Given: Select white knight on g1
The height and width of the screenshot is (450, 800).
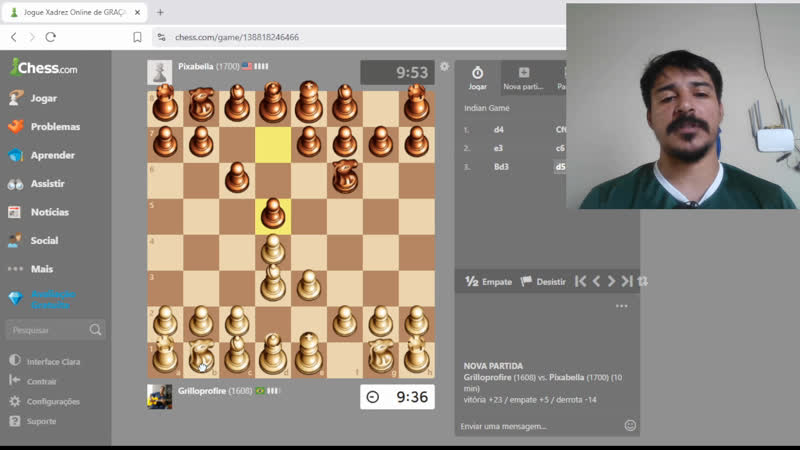Looking at the screenshot, I should point(381,360).
